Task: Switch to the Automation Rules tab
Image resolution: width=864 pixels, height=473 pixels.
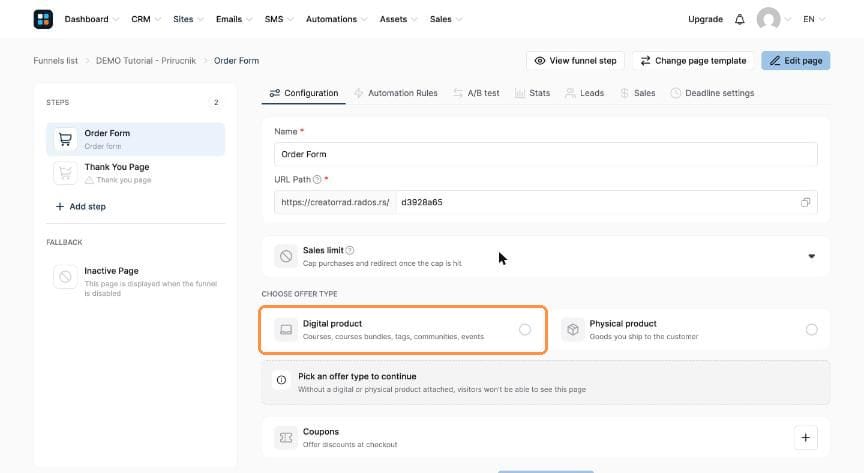Action: coord(396,93)
